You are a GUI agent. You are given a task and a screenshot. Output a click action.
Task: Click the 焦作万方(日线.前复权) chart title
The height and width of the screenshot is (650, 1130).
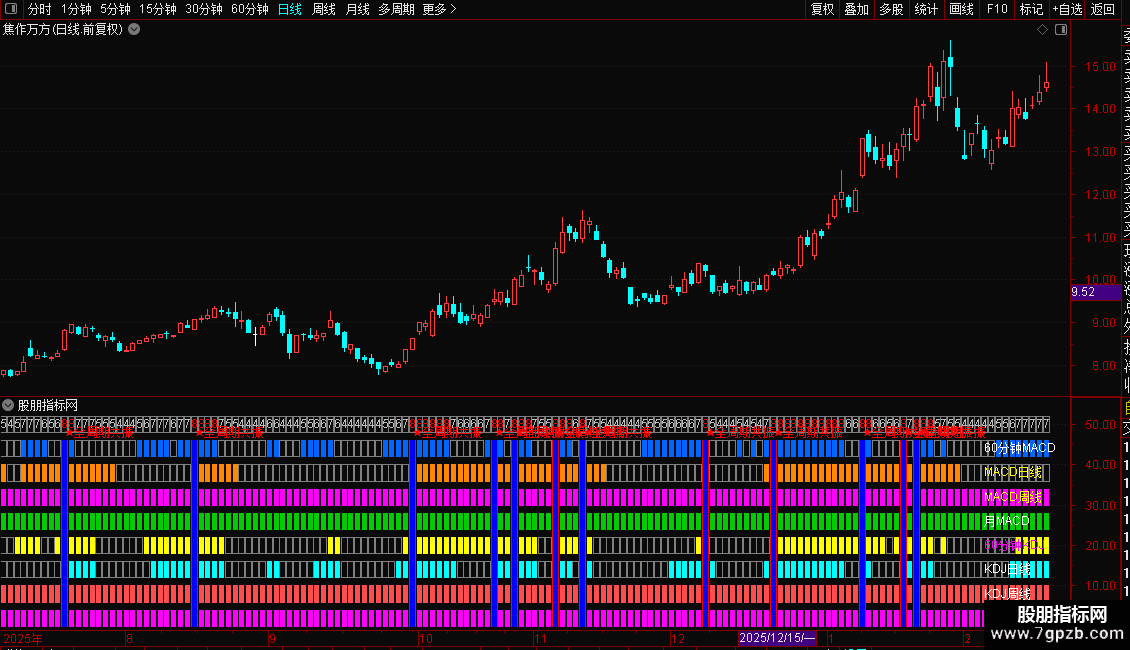coord(63,30)
